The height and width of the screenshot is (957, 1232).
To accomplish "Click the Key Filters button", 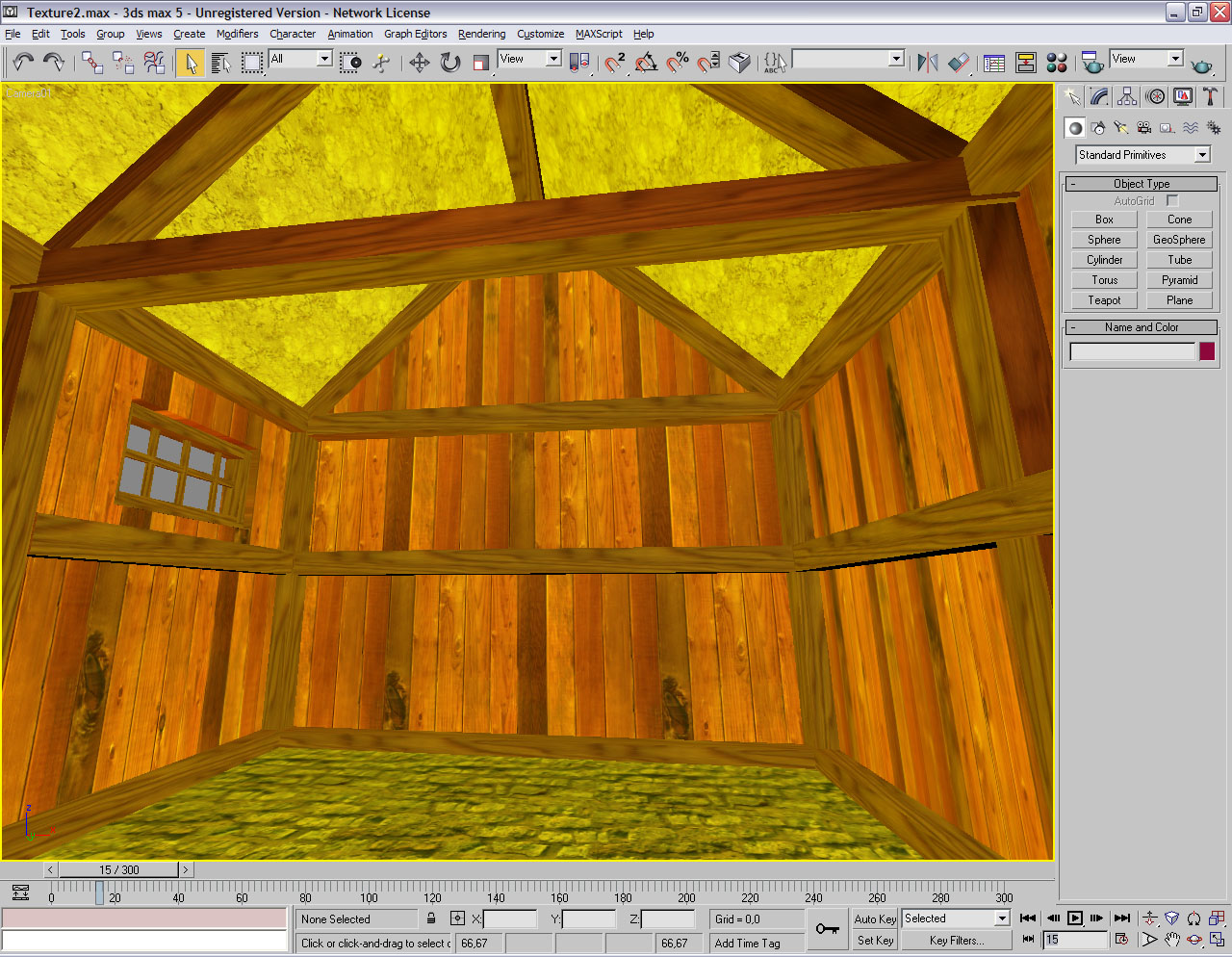I will pyautogui.click(x=956, y=941).
